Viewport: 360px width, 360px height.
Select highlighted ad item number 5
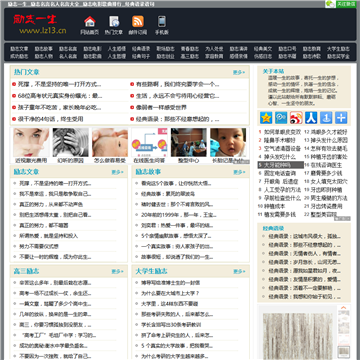pyautogui.click(x=280, y=165)
